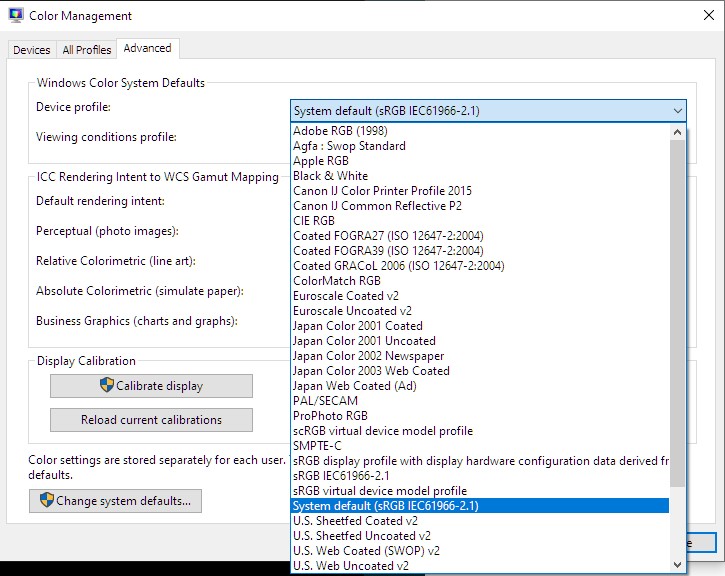Select Japan Color 2001 Coated
Screen dimensions: 725x576
(x=357, y=326)
